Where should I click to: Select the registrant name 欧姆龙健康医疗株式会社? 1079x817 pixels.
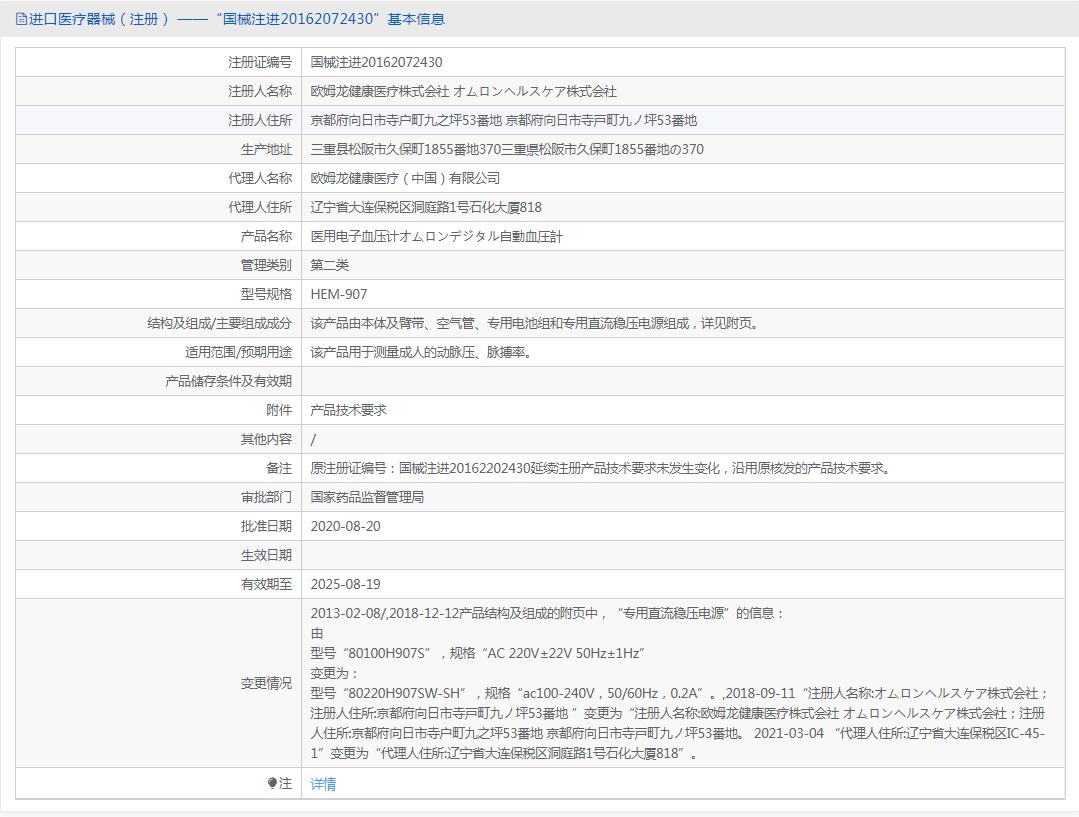tap(380, 91)
